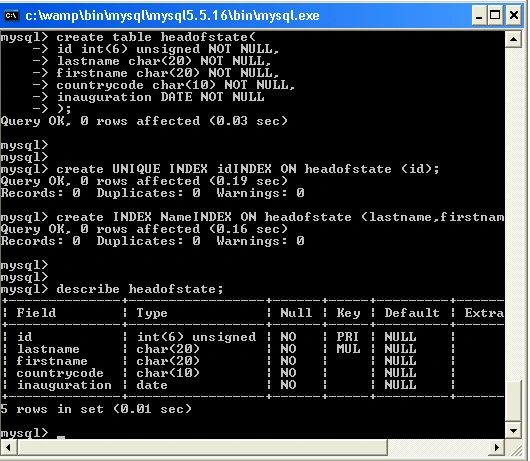This screenshot has width=530, height=461.
Task: Click 'inauguration DATE NOT NULL' line
Action: (x=160, y=97)
